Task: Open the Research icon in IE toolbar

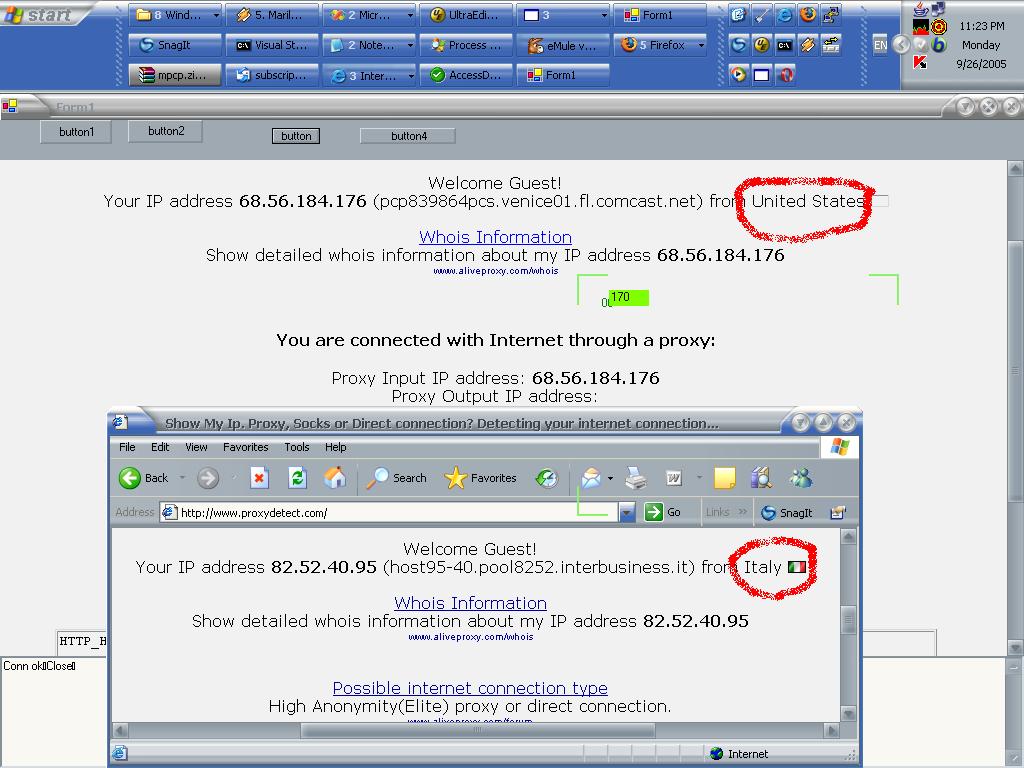Action: point(761,478)
